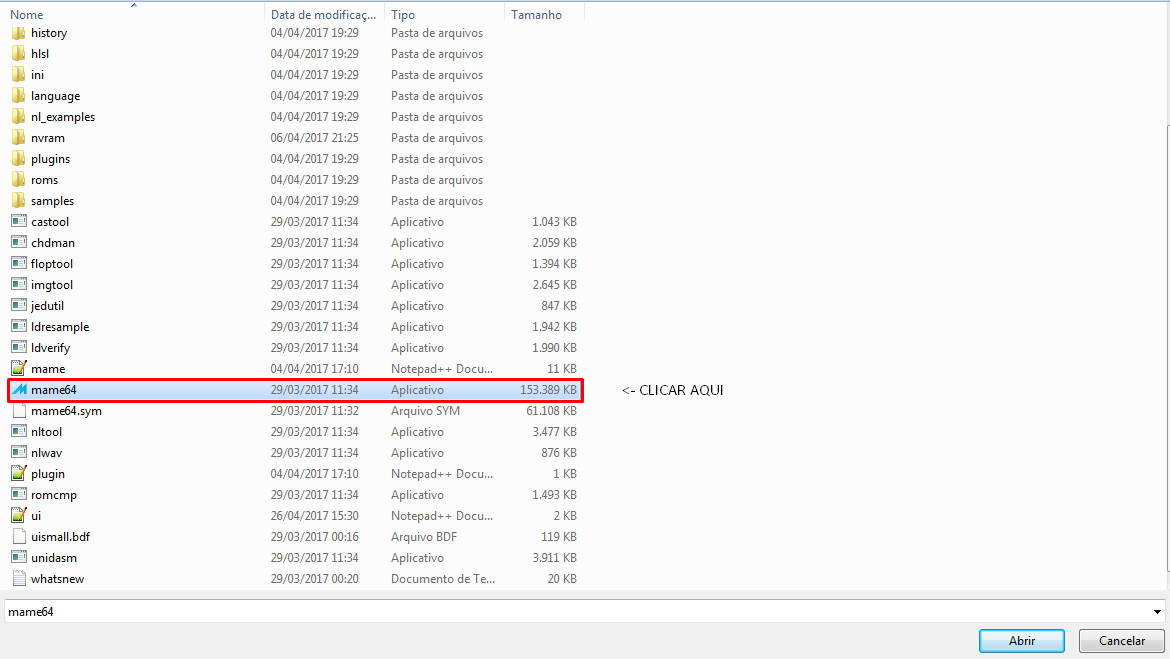This screenshot has width=1170, height=659.
Task: Select the file name "uismall.bdf"
Action: [60, 537]
